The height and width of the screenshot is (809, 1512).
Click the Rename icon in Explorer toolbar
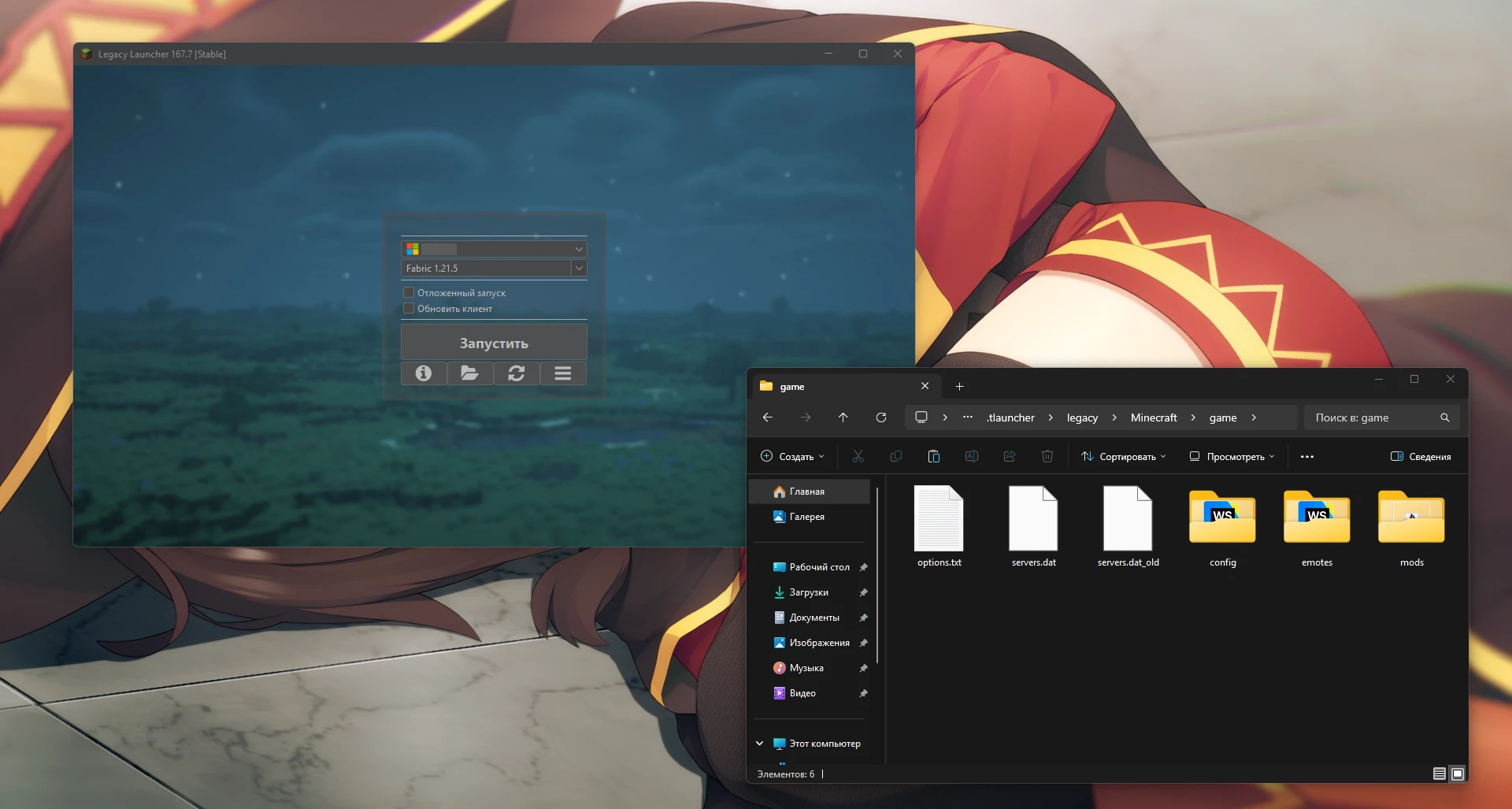pyautogui.click(x=972, y=457)
